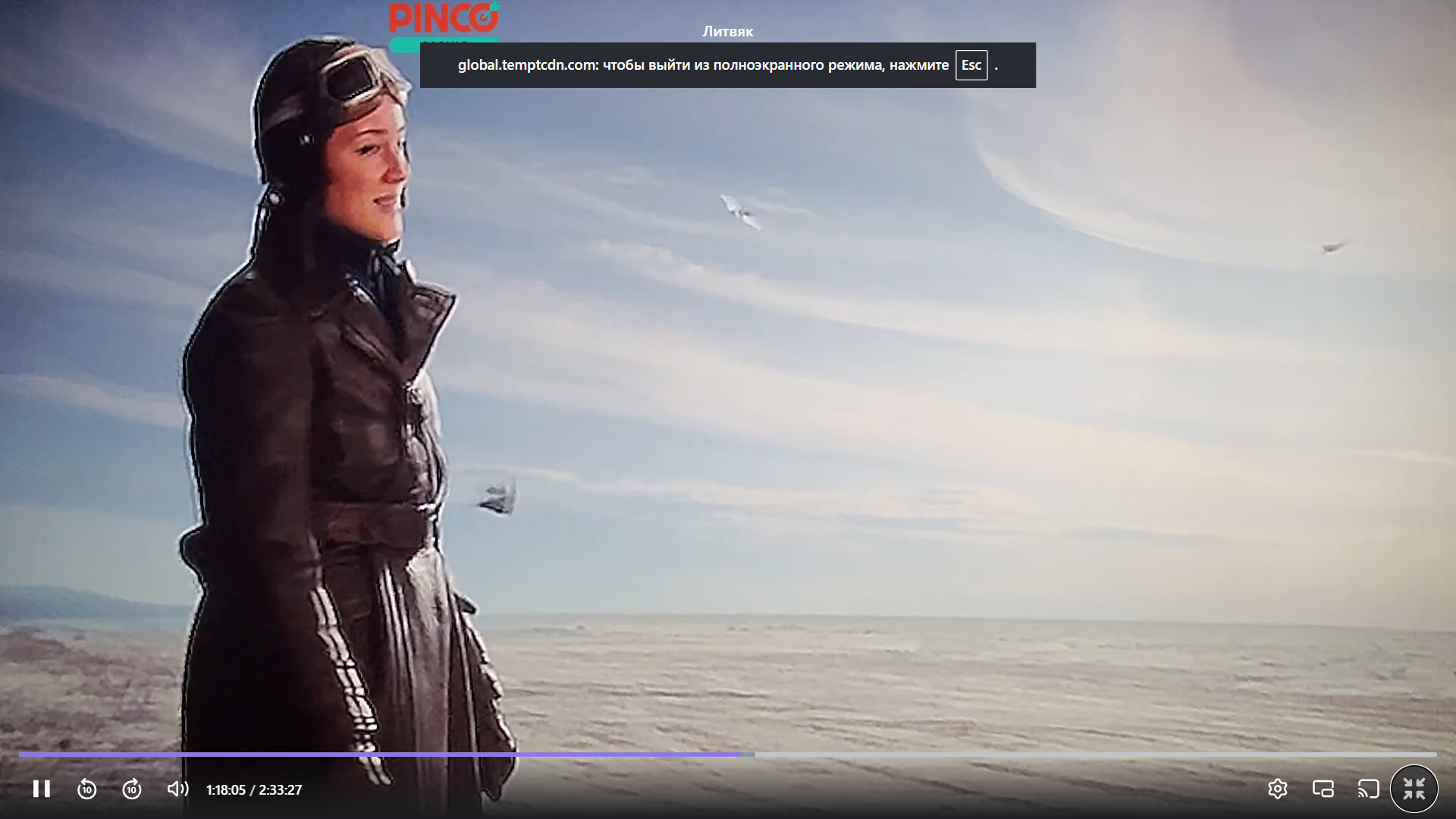
Task: Cast the video to another device
Action: pyautogui.click(x=1369, y=789)
